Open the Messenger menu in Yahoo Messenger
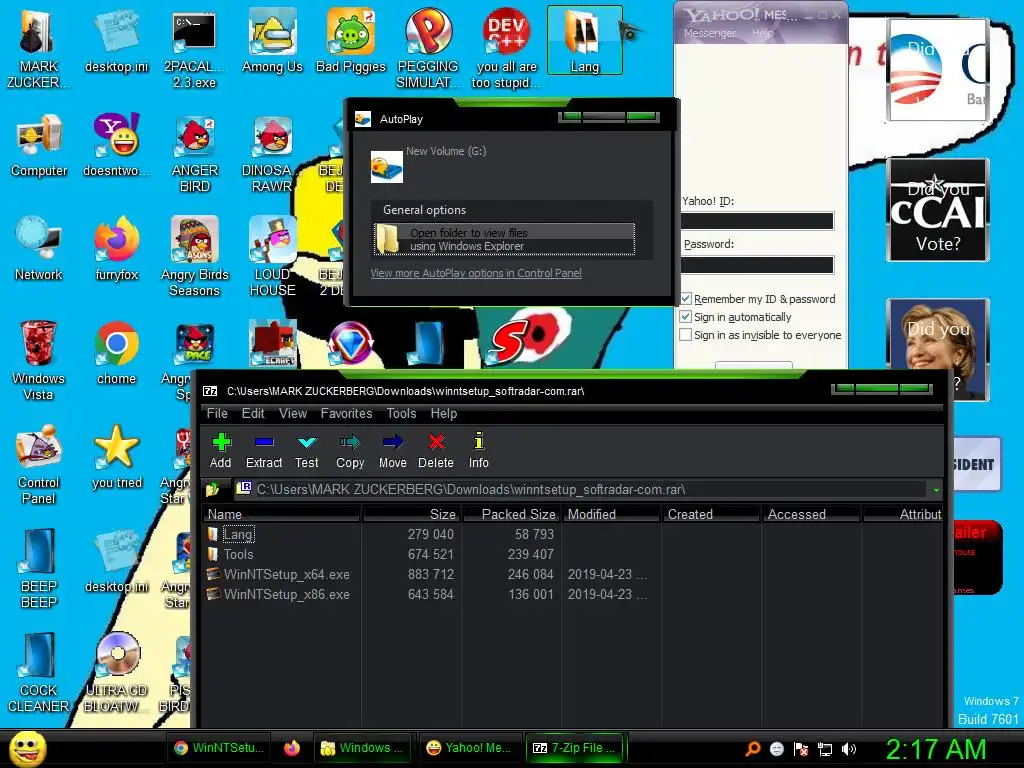Image resolution: width=1024 pixels, height=768 pixels. 709,33
